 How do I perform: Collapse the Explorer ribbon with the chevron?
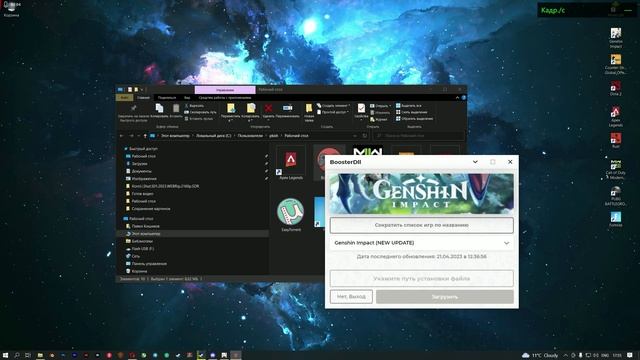tap(457, 98)
